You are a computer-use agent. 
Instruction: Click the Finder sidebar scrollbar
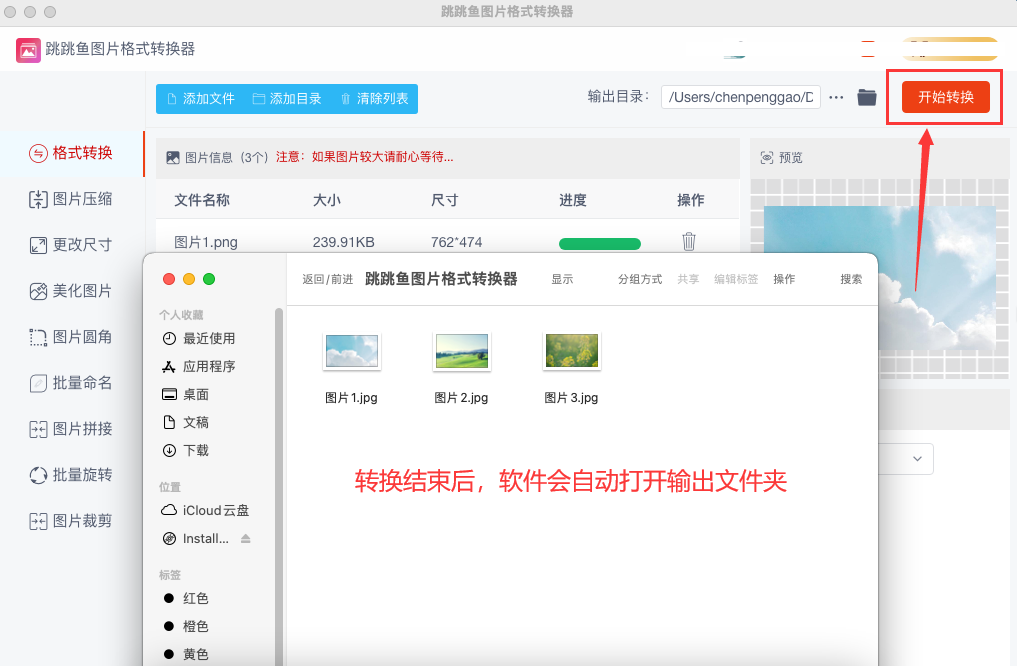(x=279, y=486)
